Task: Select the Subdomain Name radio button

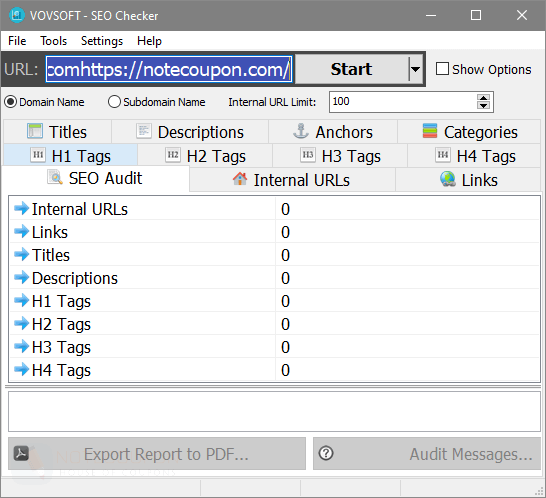Action: click(114, 102)
